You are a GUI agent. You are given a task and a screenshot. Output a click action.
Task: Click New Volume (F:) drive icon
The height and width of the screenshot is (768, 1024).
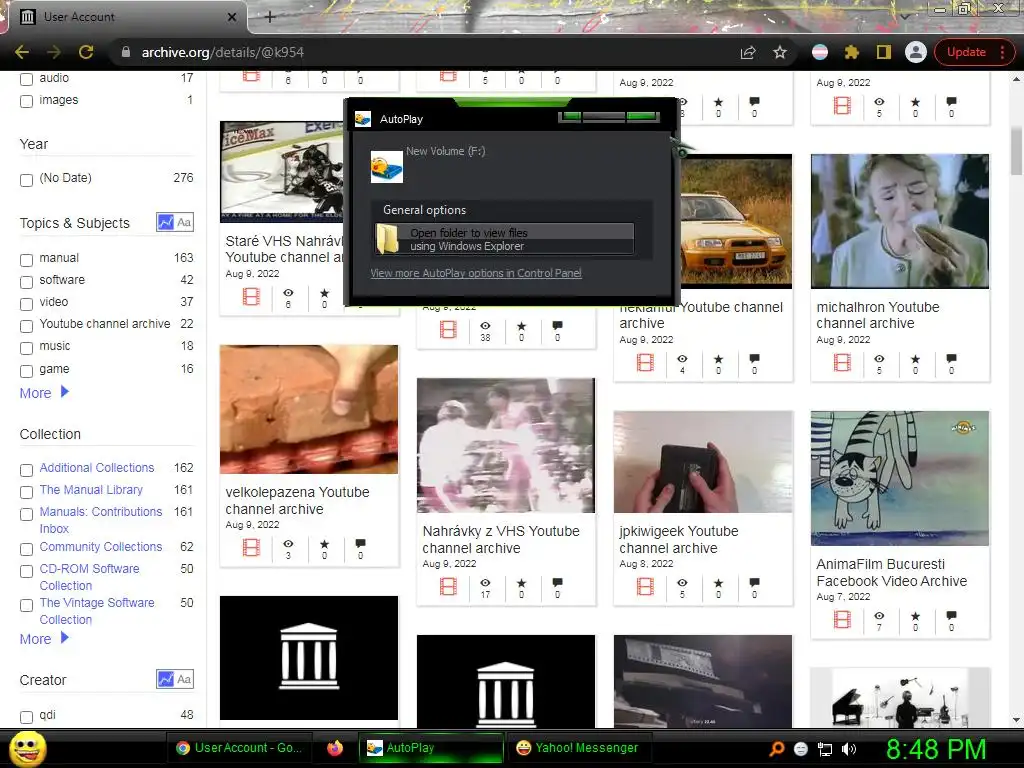[x=387, y=167]
